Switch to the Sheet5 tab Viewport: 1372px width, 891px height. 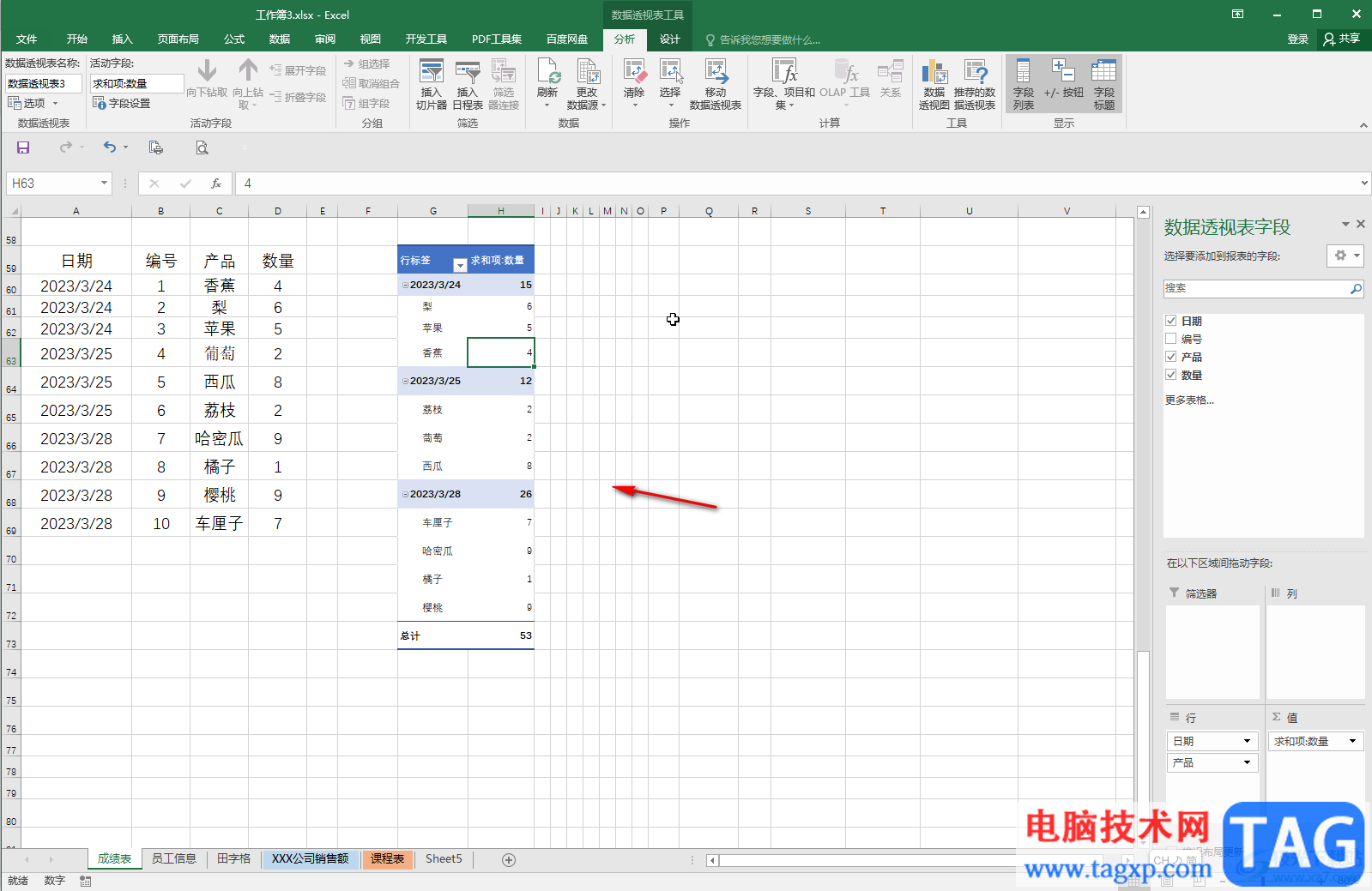(444, 858)
